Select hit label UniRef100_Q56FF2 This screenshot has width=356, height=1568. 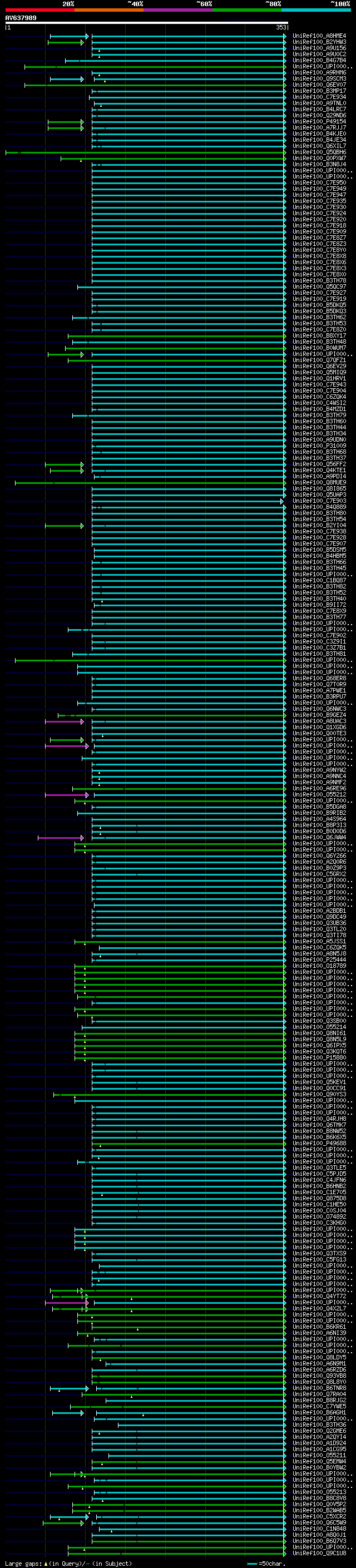click(x=319, y=464)
